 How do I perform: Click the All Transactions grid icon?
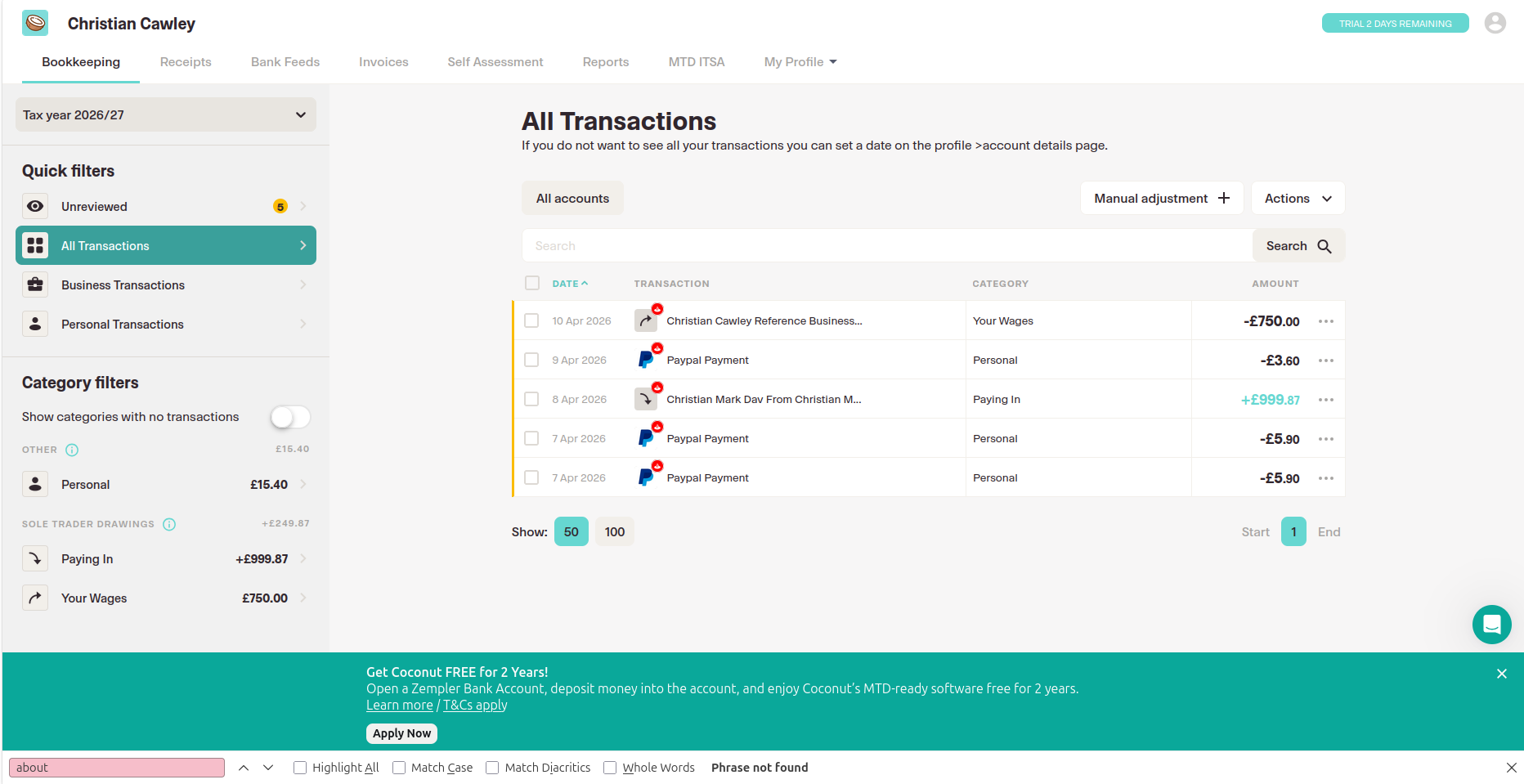pyautogui.click(x=35, y=245)
